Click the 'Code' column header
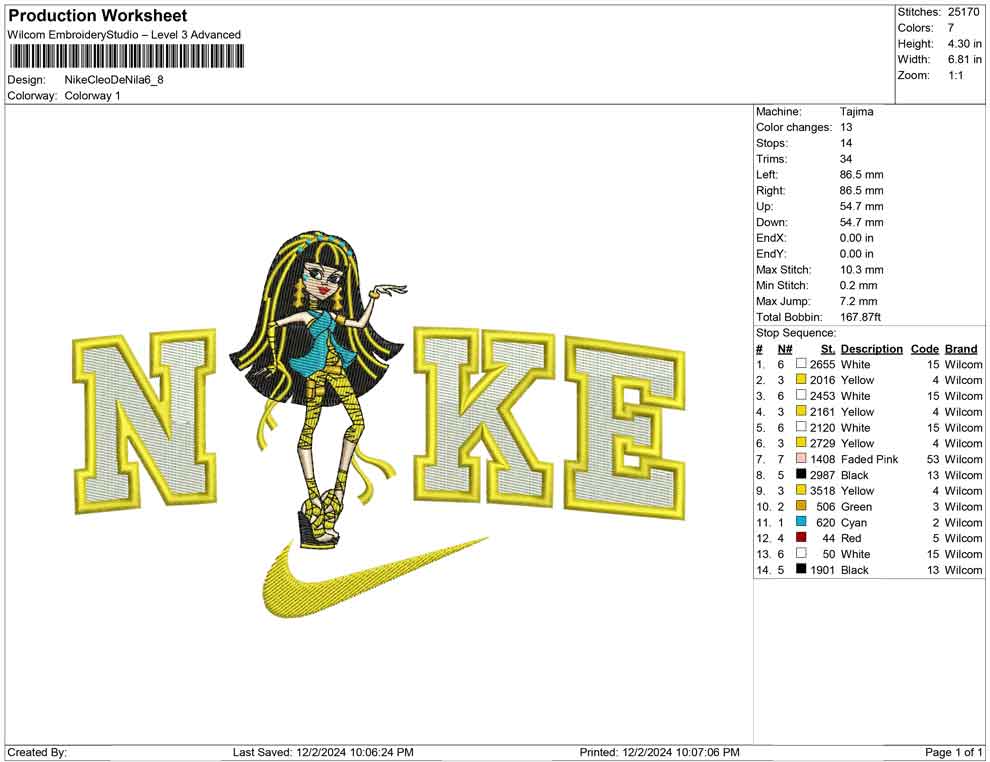This screenshot has width=990, height=762. point(924,349)
